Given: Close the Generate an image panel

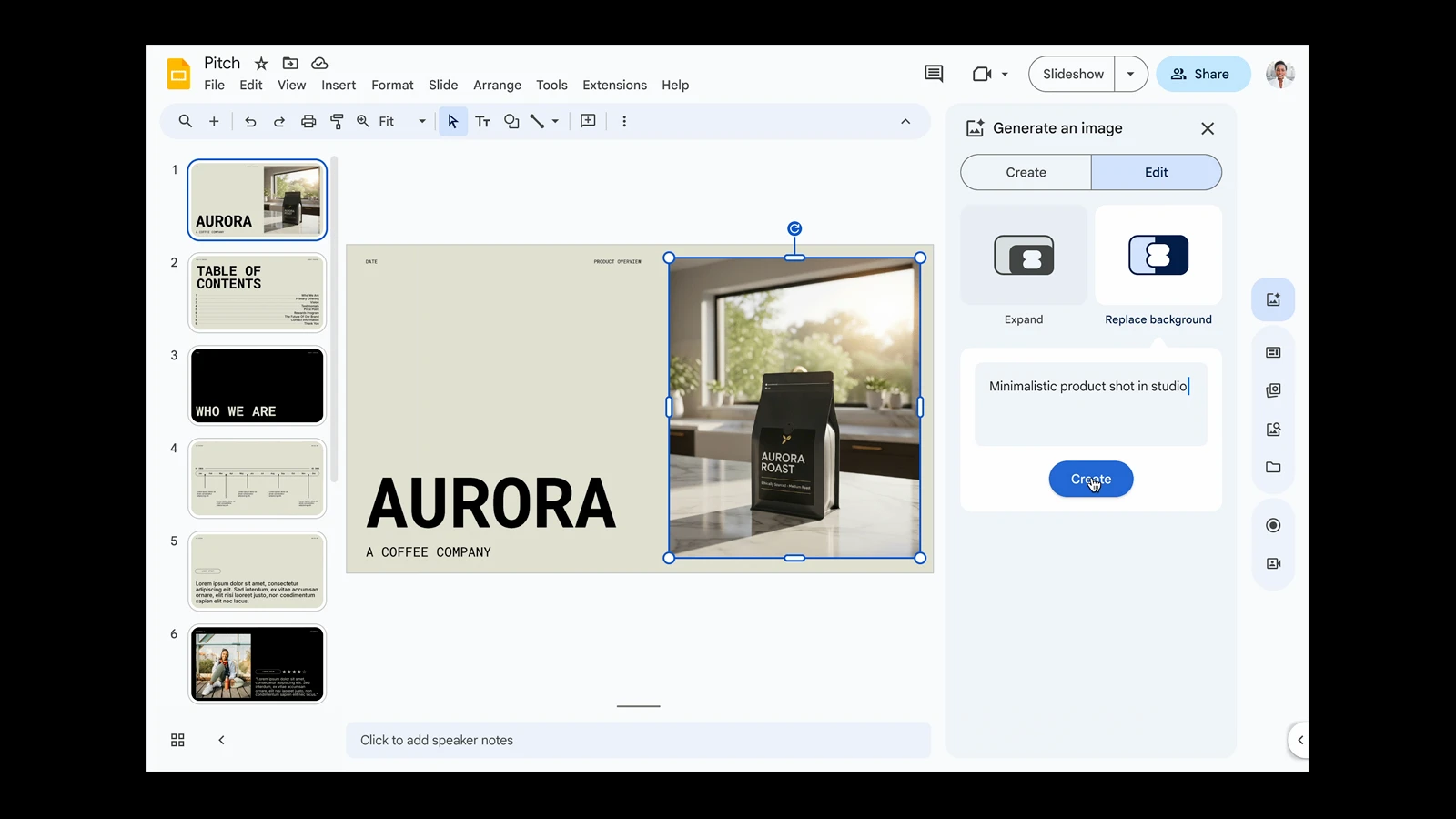Looking at the screenshot, I should [1208, 128].
